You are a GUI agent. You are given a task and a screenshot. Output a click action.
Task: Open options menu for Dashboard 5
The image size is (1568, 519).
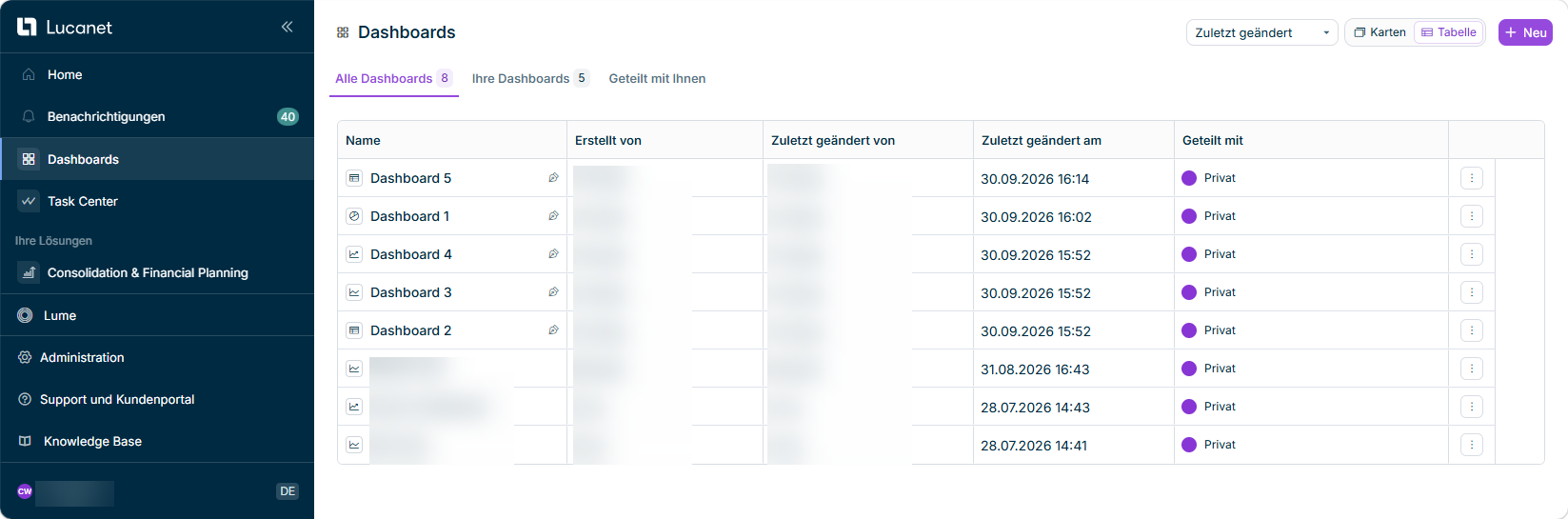tap(1472, 178)
